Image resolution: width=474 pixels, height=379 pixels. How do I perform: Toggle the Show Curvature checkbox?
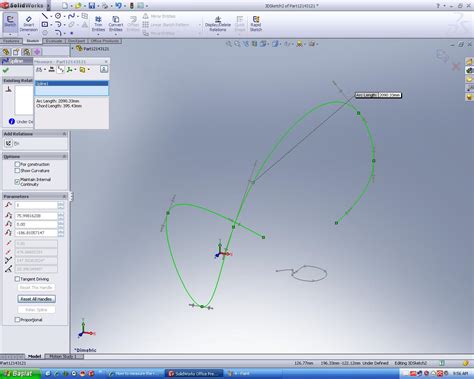pos(17,170)
